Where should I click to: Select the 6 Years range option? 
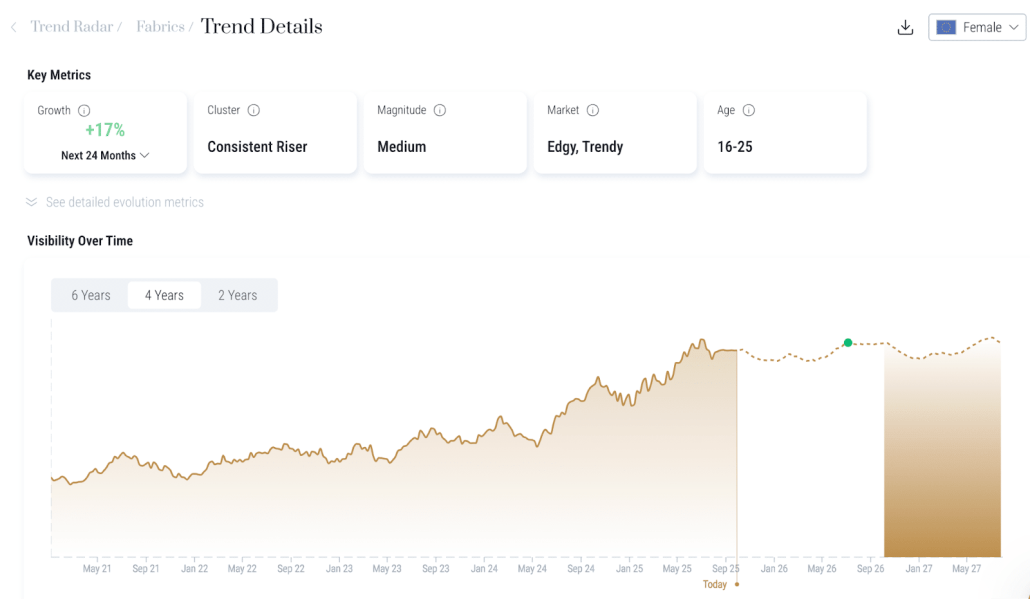(x=91, y=295)
